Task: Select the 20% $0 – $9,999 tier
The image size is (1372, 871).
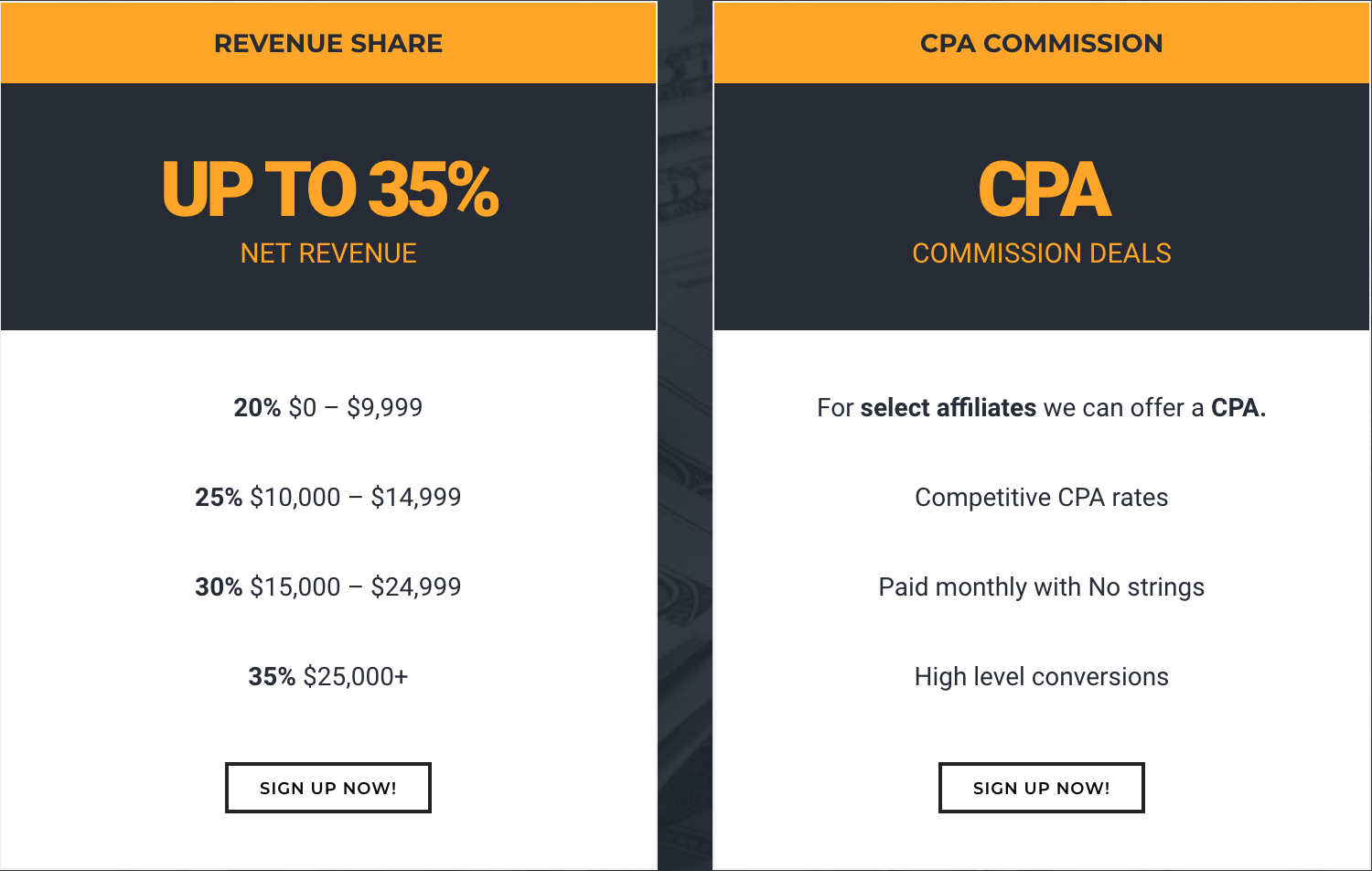Action: point(328,407)
